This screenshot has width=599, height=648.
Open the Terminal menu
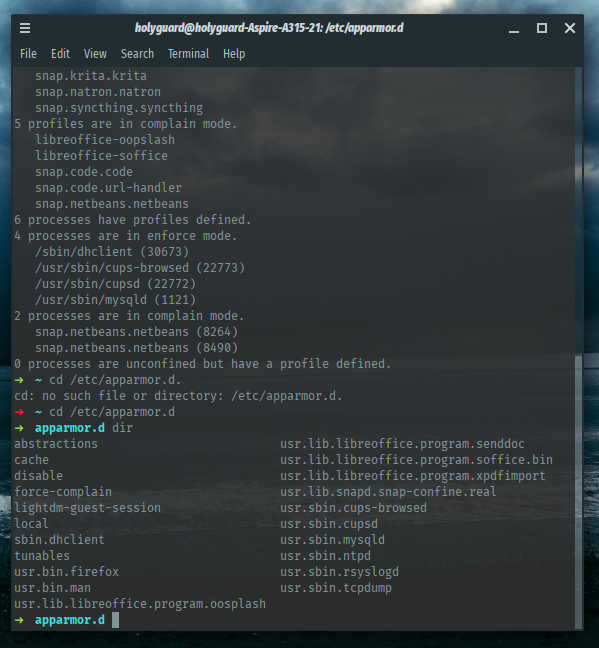coord(189,54)
